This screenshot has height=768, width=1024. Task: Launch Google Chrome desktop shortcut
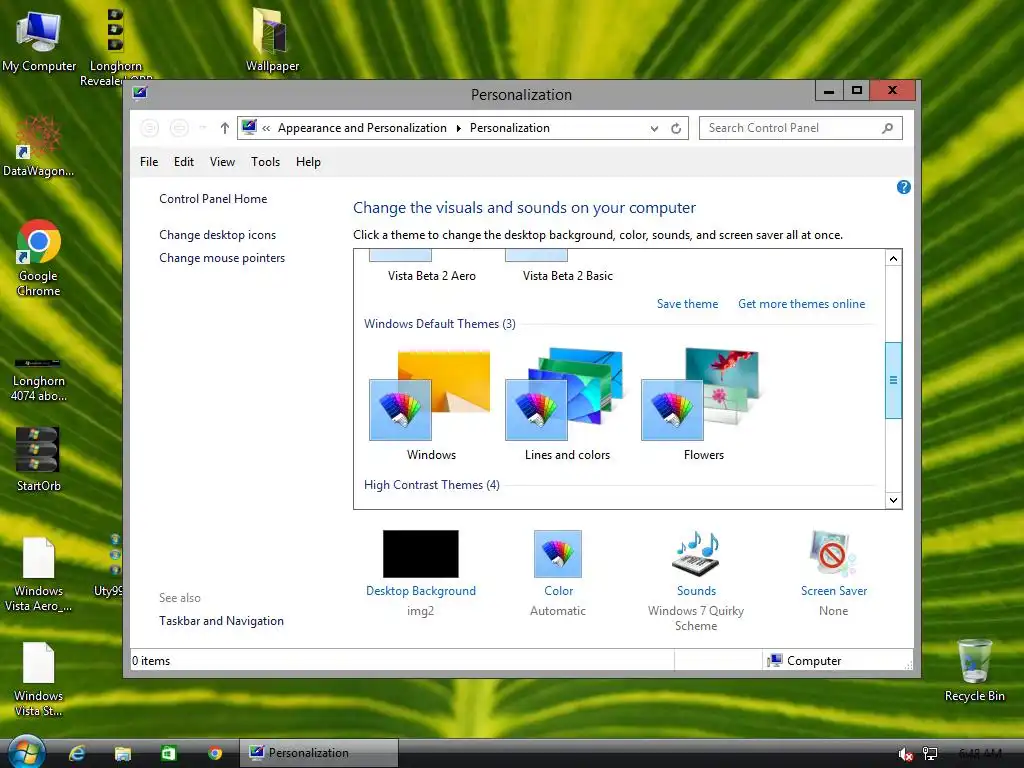[x=39, y=258]
